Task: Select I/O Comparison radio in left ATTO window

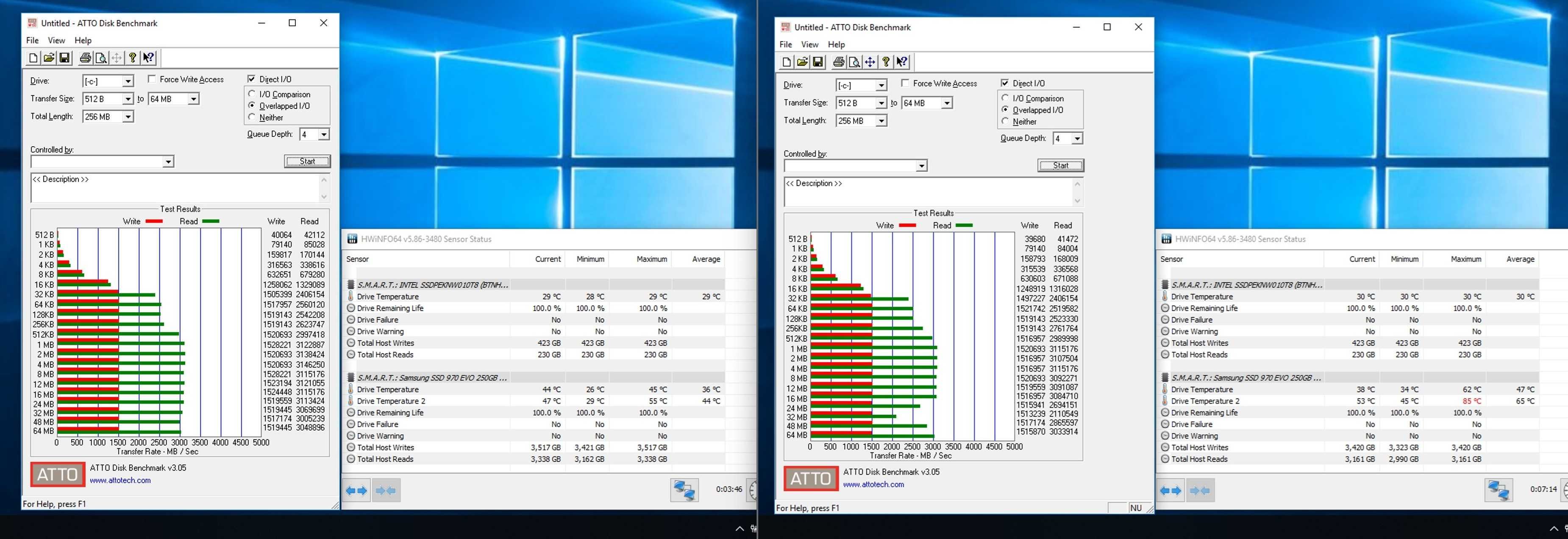Action: click(x=252, y=94)
